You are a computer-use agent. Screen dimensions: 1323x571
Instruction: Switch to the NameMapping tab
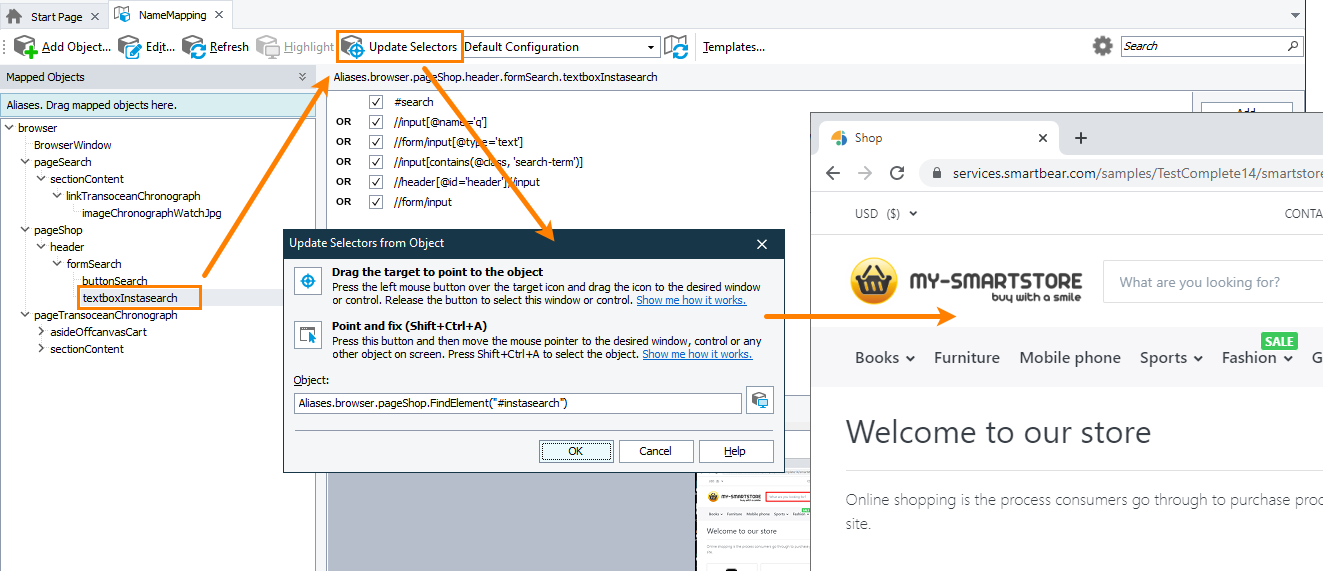(x=172, y=16)
